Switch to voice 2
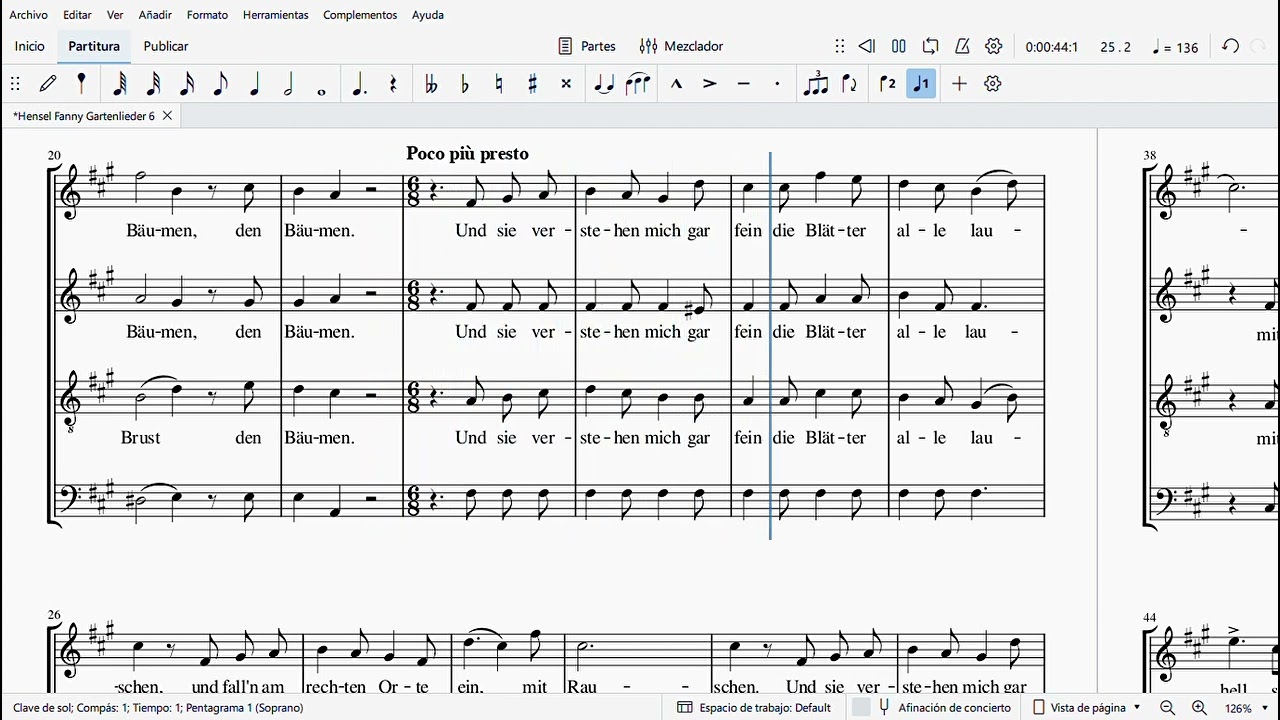The image size is (1280, 720). [x=887, y=84]
